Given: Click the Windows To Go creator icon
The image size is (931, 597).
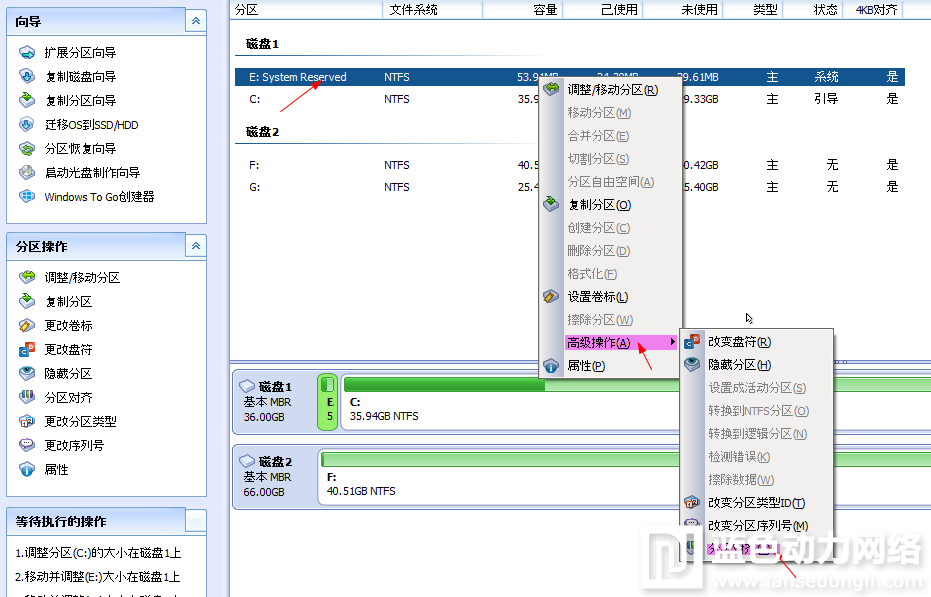Looking at the screenshot, I should coord(27,197).
